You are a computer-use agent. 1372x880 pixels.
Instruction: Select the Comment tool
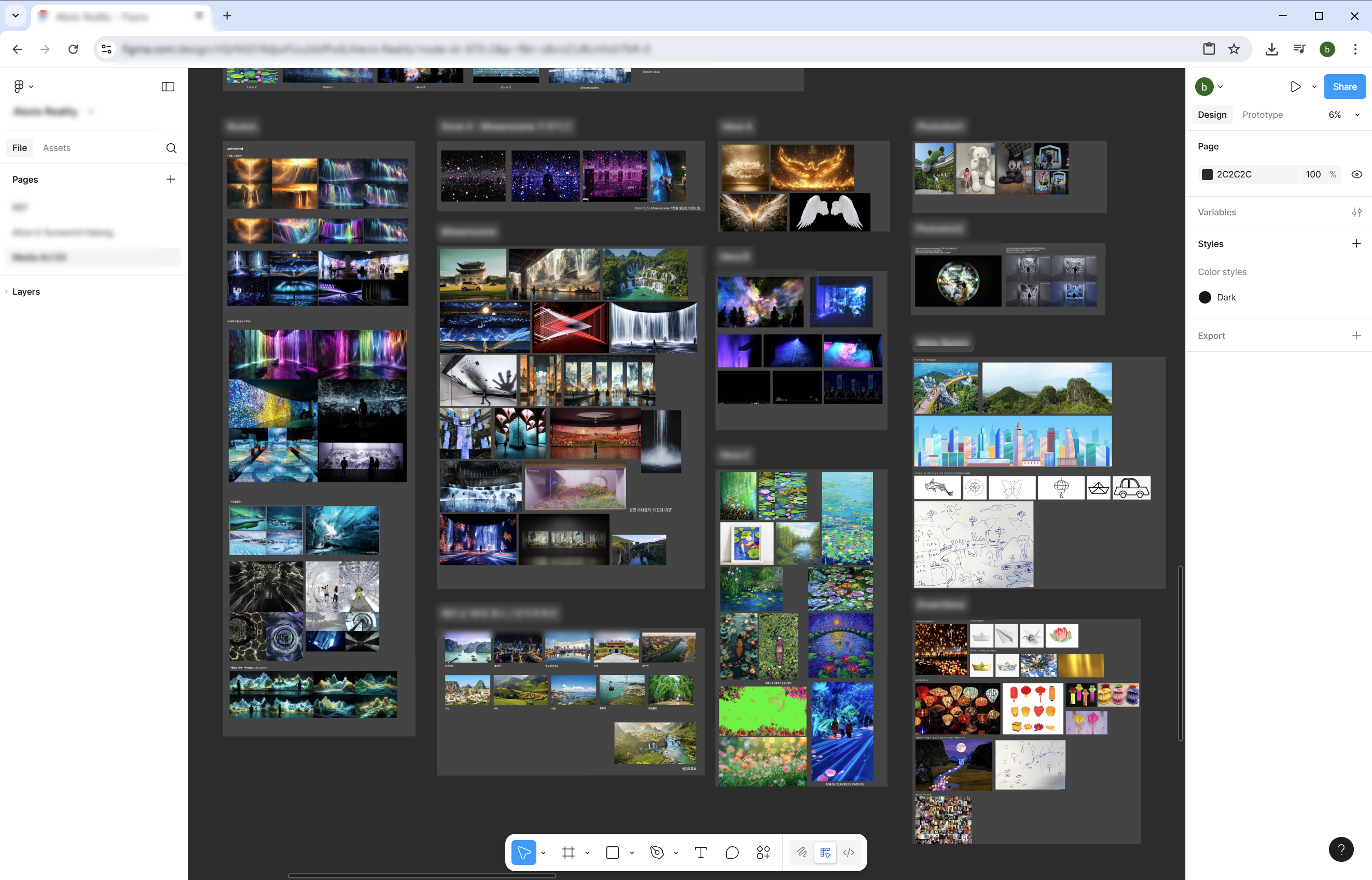[x=732, y=852]
